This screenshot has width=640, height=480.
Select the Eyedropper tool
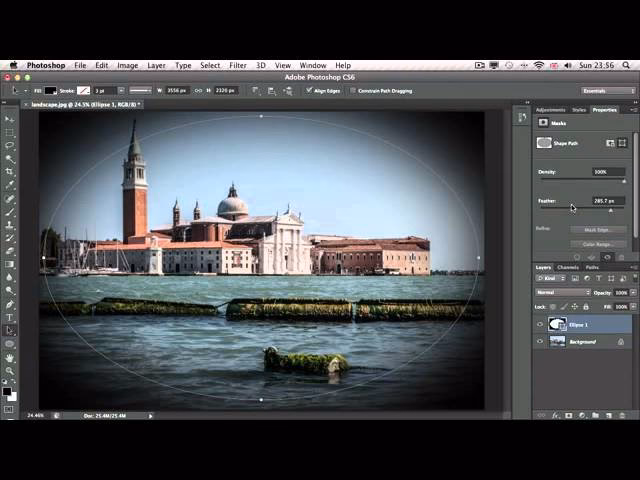[9, 185]
